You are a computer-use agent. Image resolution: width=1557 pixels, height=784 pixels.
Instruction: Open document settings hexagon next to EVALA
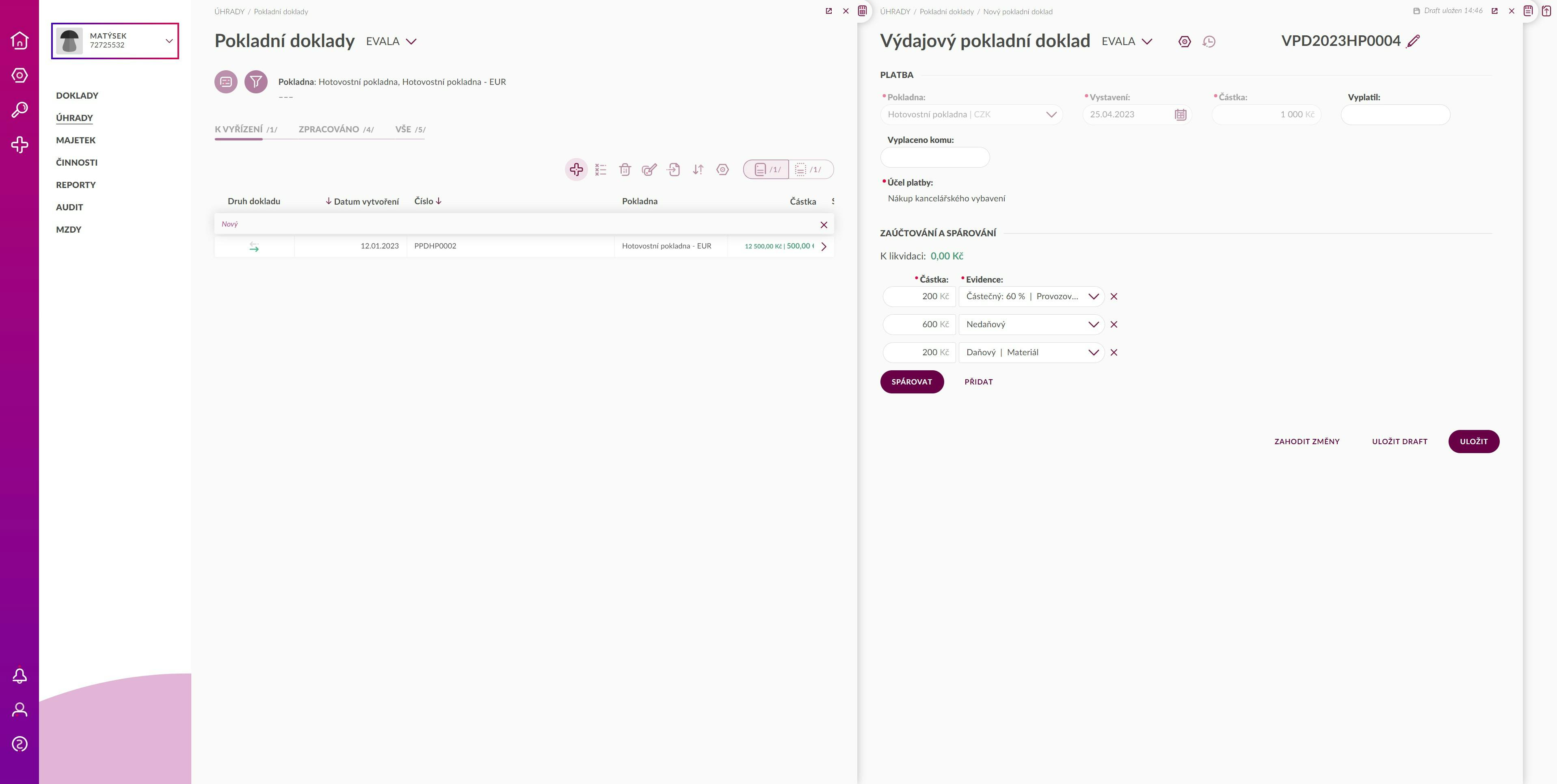coord(1185,42)
